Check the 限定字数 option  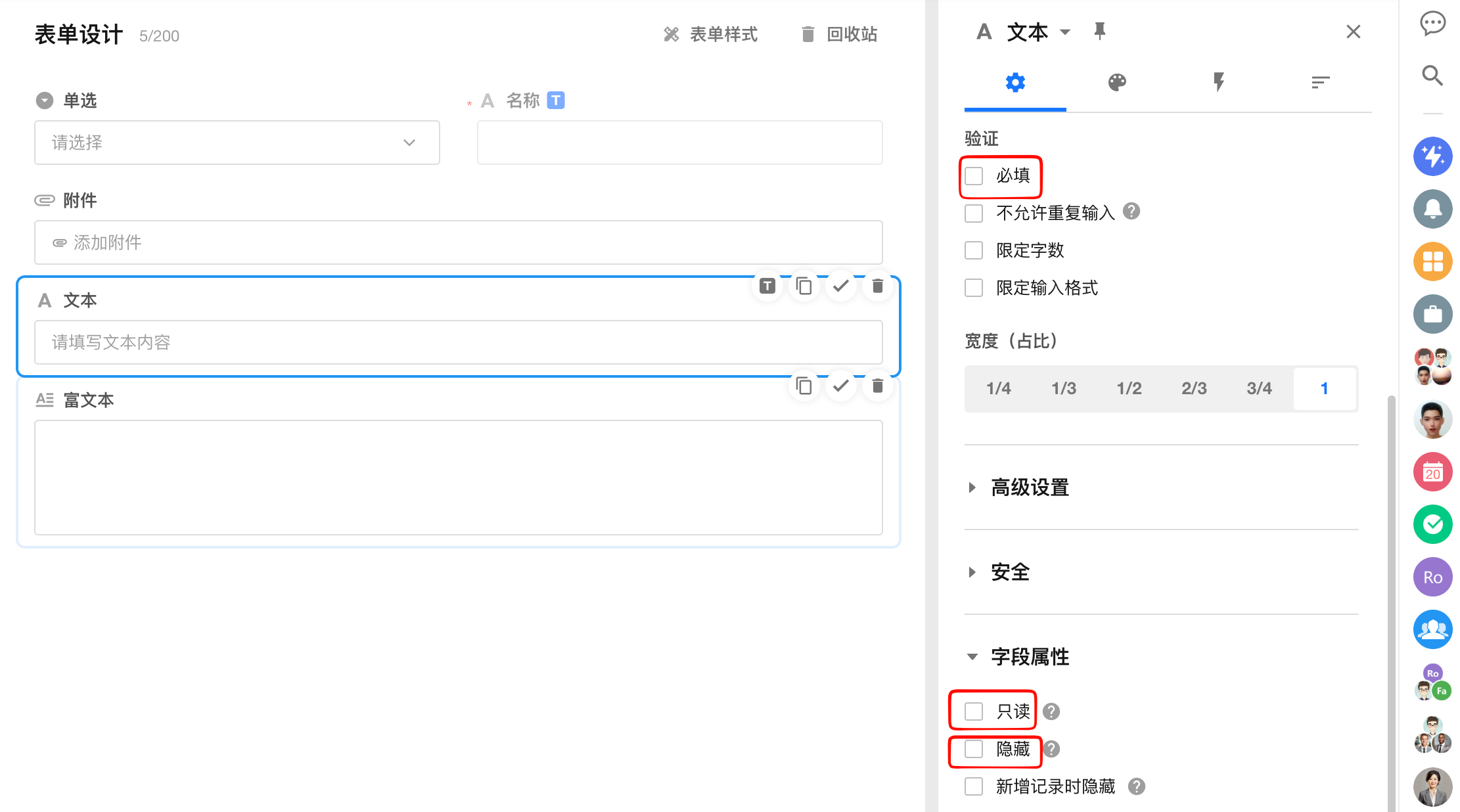pos(974,250)
